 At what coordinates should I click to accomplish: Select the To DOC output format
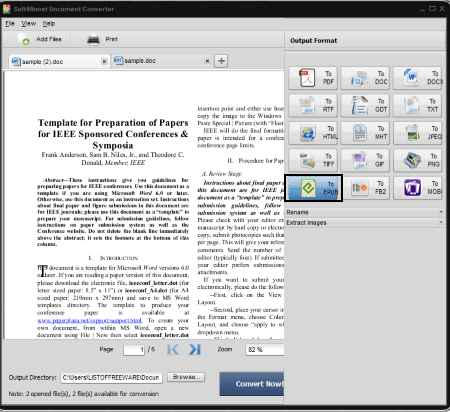click(x=365, y=78)
